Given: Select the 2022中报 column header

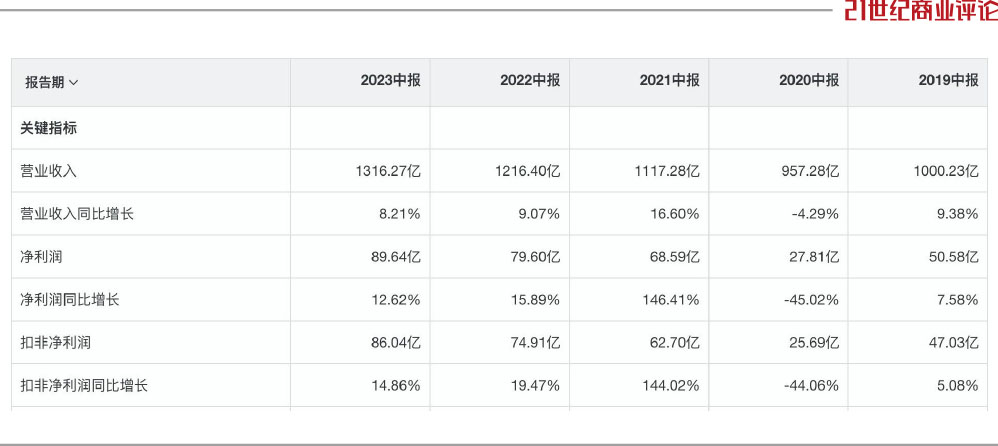Looking at the screenshot, I should pos(530,80).
